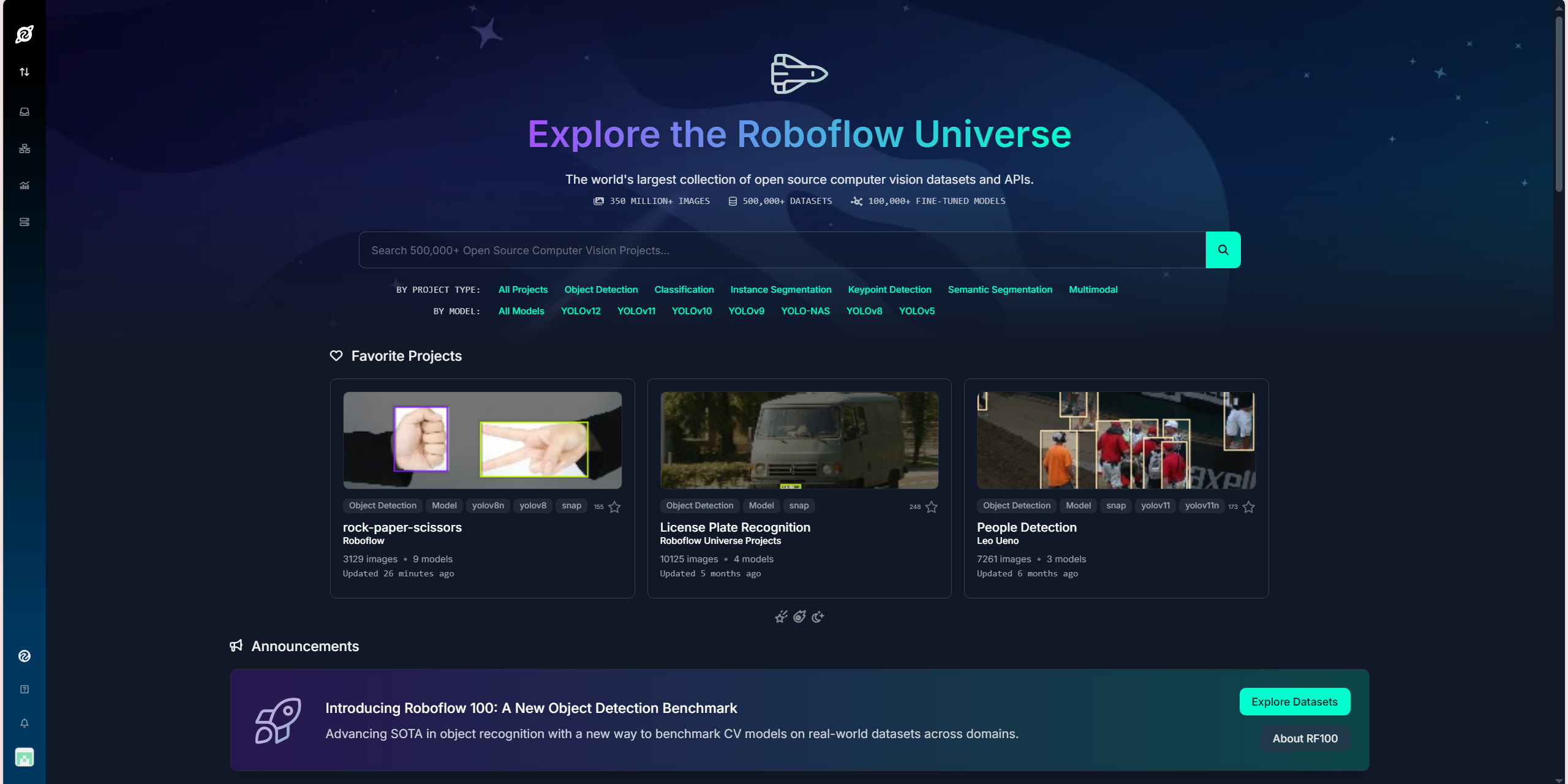Viewport: 1568px width, 784px height.
Task: Open the workflow hierarchy icon in sidebar
Action: click(24, 148)
